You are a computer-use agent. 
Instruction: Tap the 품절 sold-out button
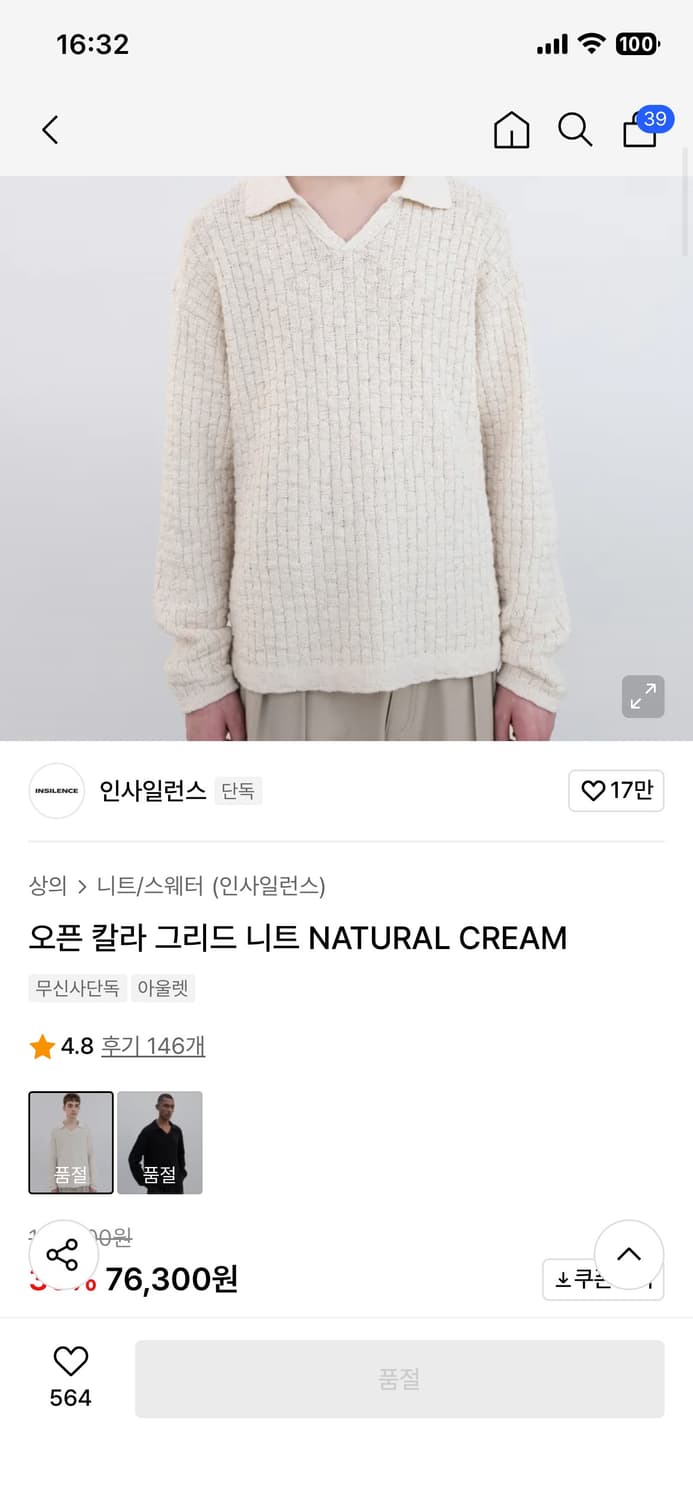[399, 1378]
